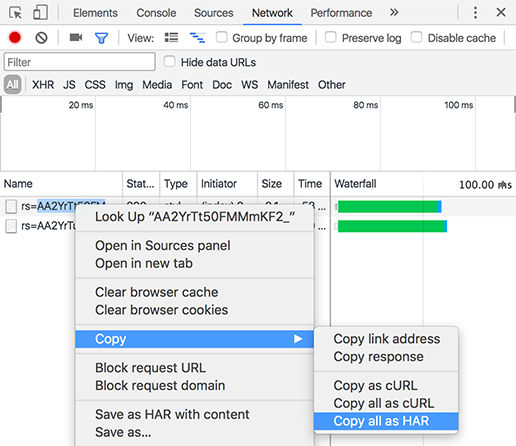Focus the Filter text field
The image size is (516, 446).
80,62
